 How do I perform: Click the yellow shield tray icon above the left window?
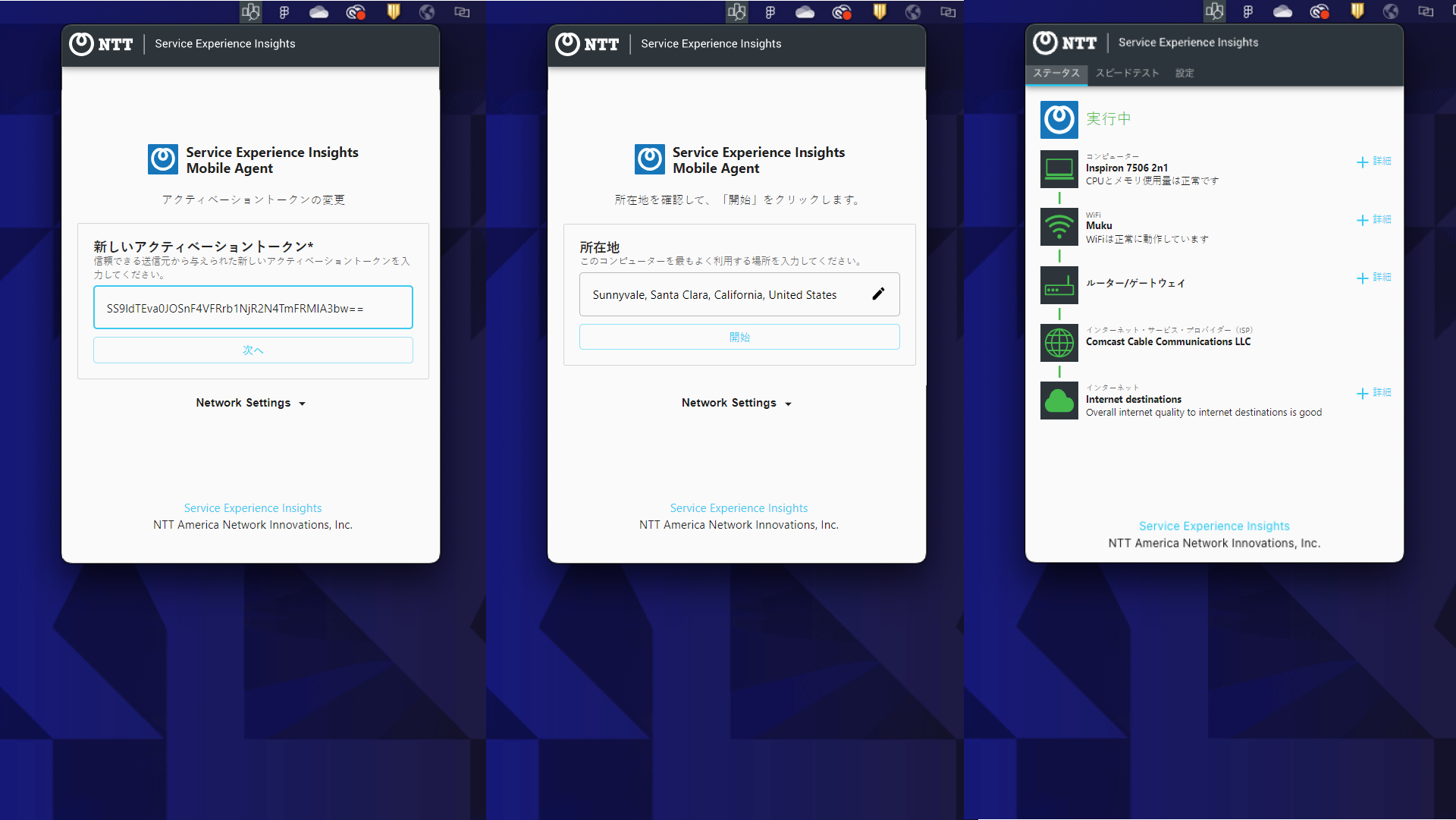tap(394, 11)
